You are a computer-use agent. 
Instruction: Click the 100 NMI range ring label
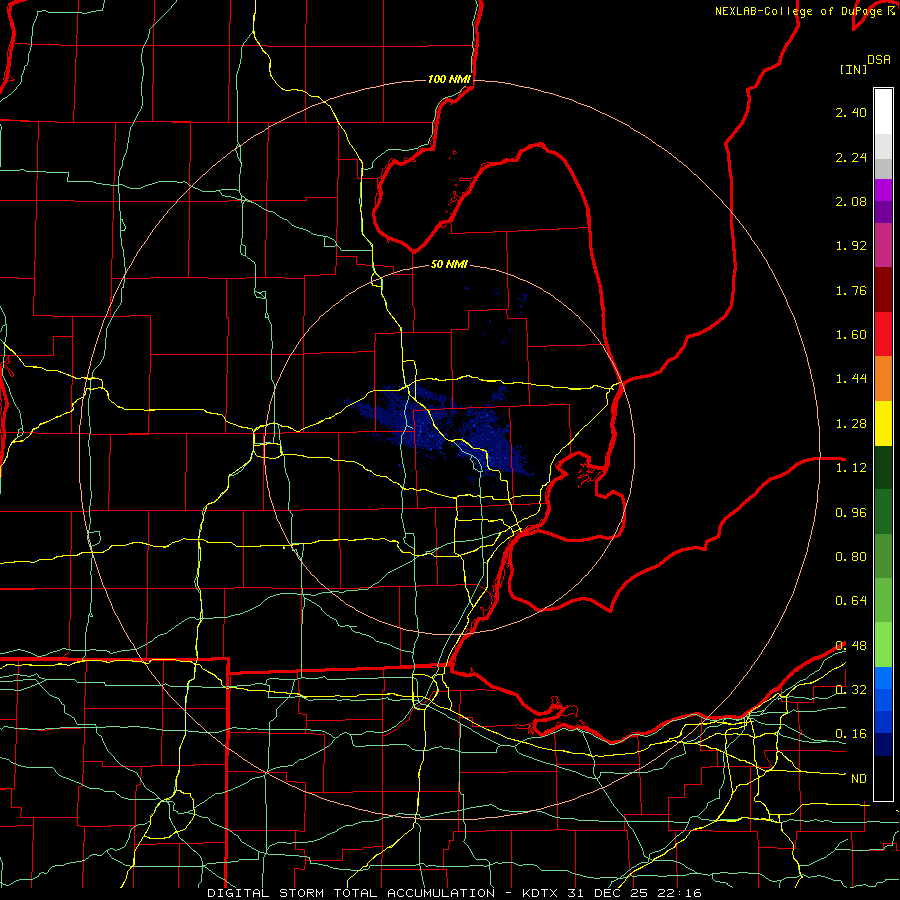[x=449, y=79]
